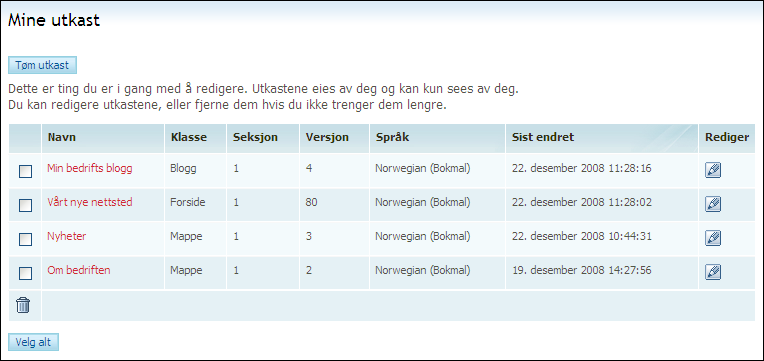
Task: Toggle checkbox beside Om bedriften
Action: point(25,273)
